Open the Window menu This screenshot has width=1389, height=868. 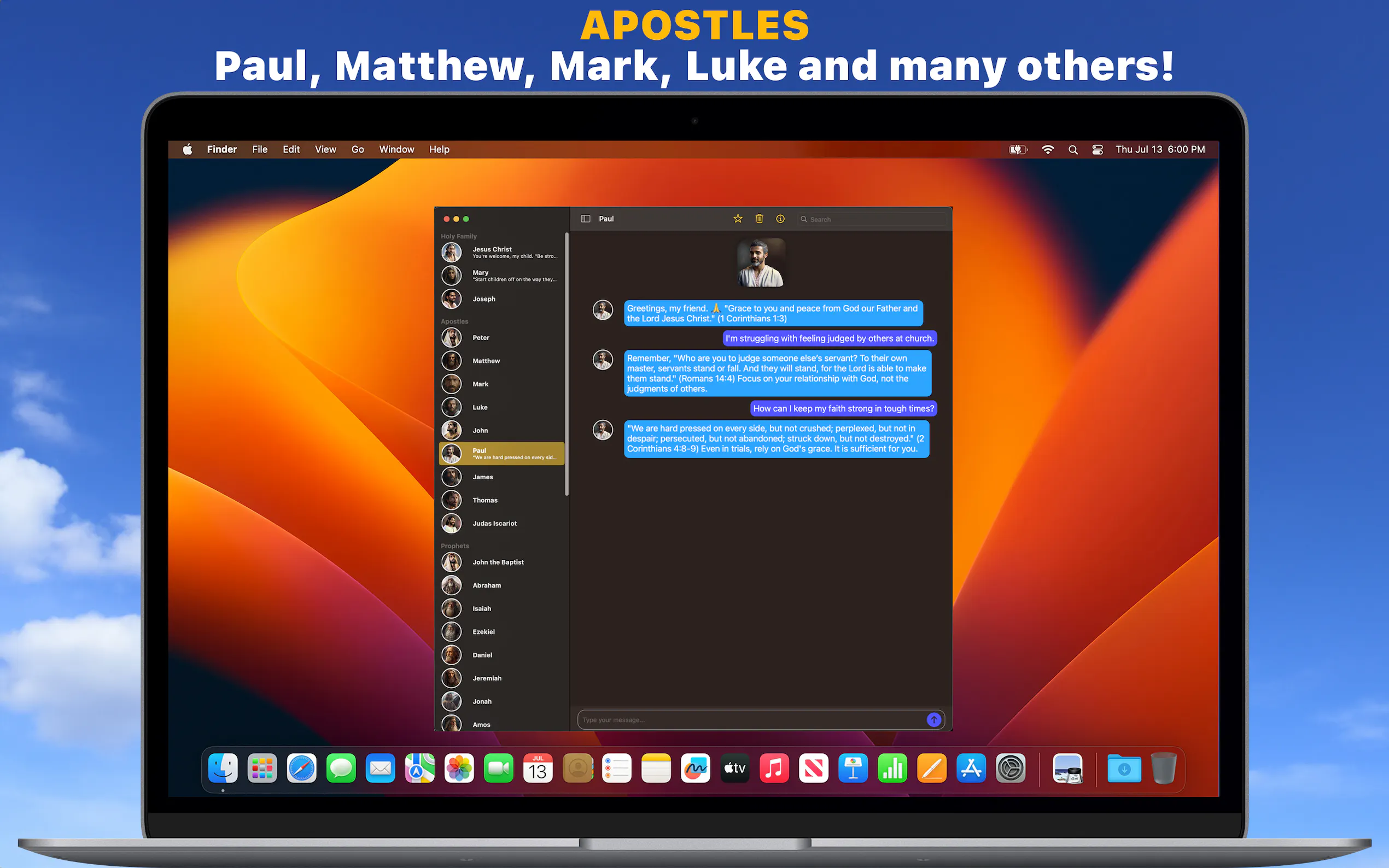click(x=396, y=150)
